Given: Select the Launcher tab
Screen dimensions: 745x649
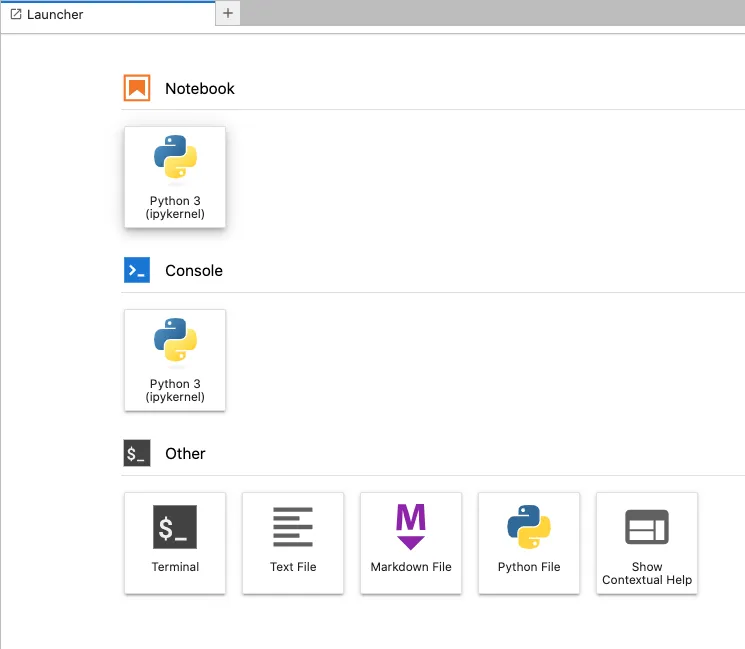Looking at the screenshot, I should tap(108, 15).
